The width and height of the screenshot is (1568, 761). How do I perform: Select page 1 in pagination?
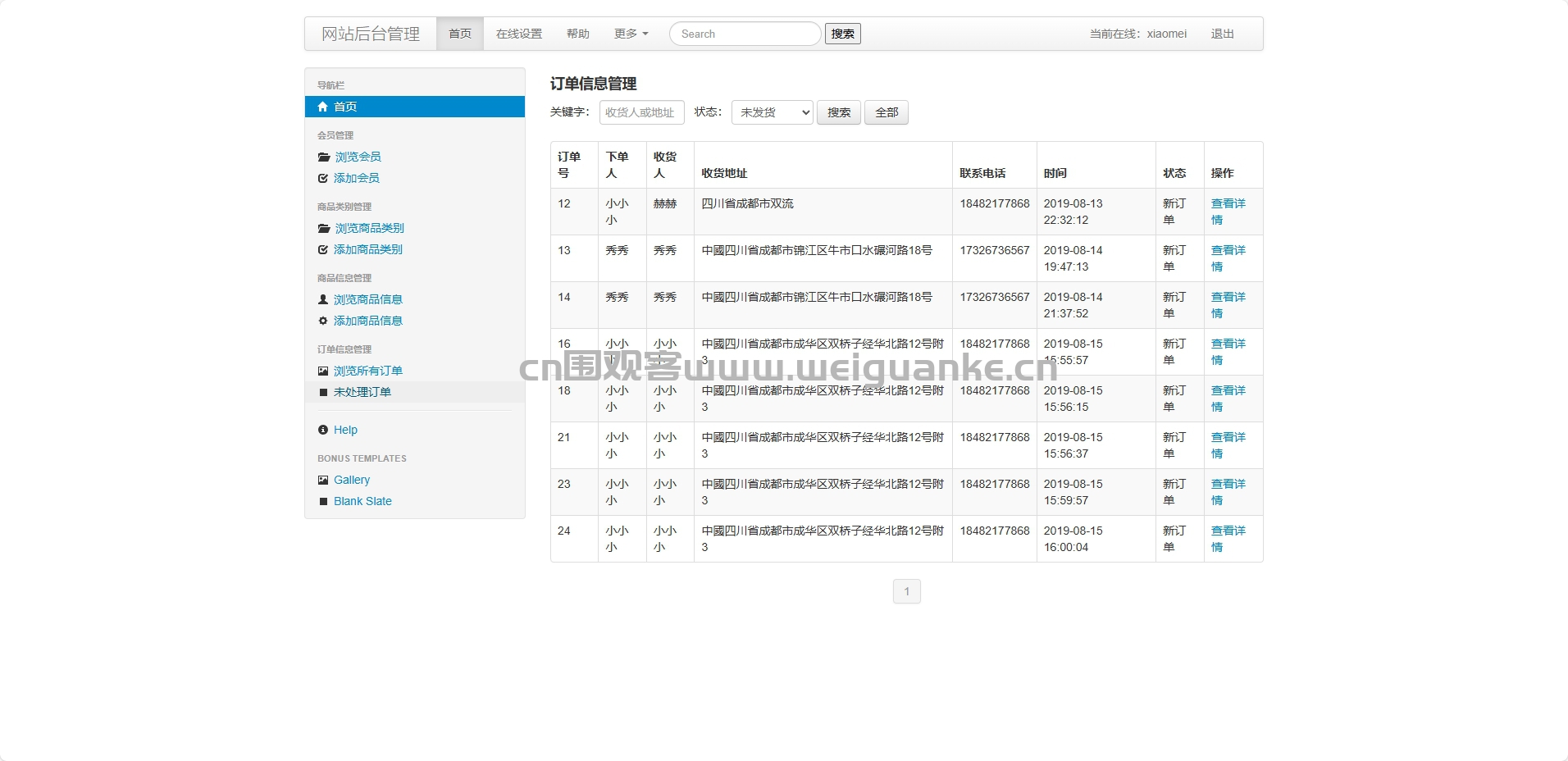(x=906, y=591)
